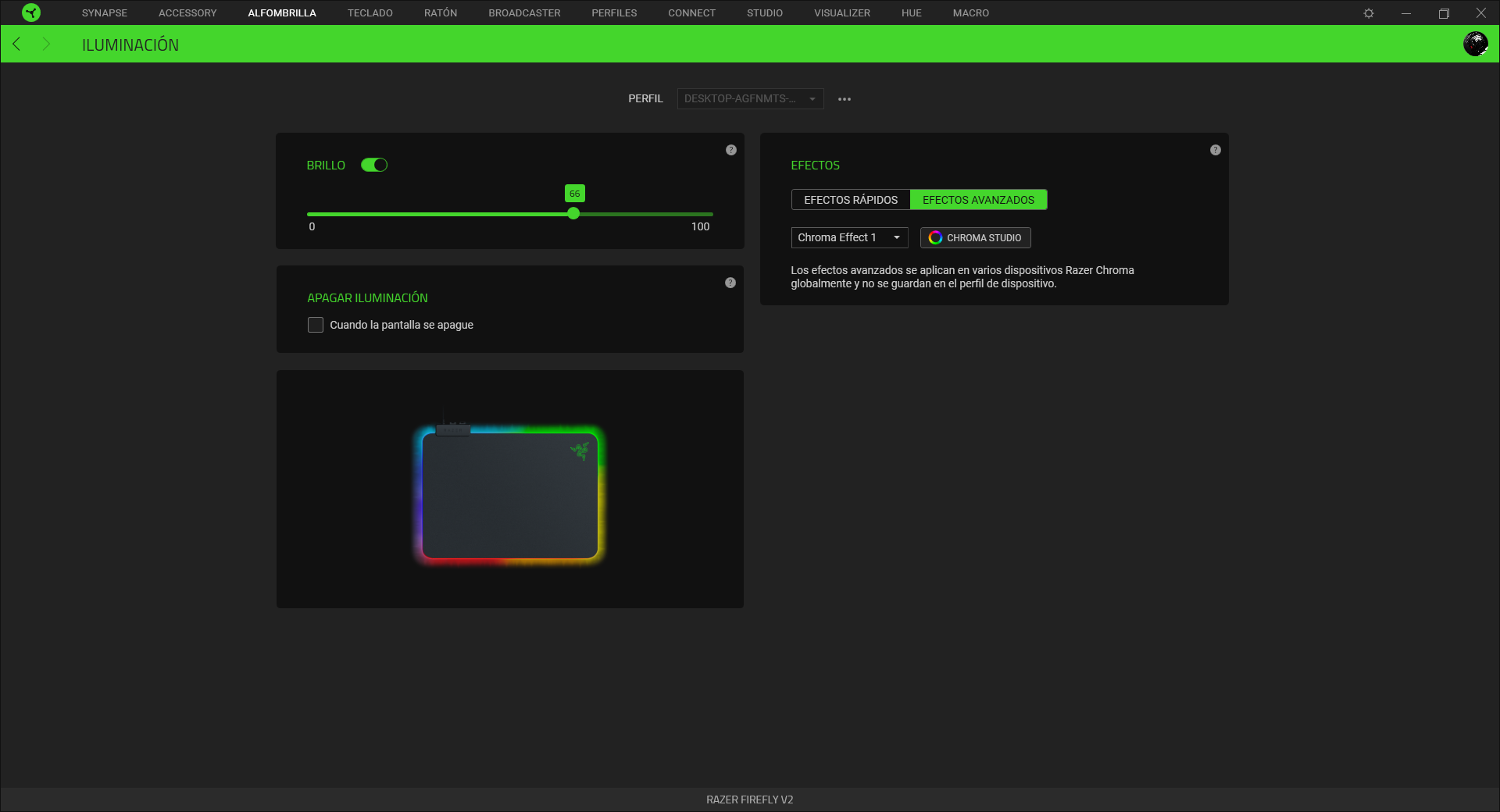This screenshot has width=1500, height=812.
Task: Open the Accessory tab
Action: [187, 13]
